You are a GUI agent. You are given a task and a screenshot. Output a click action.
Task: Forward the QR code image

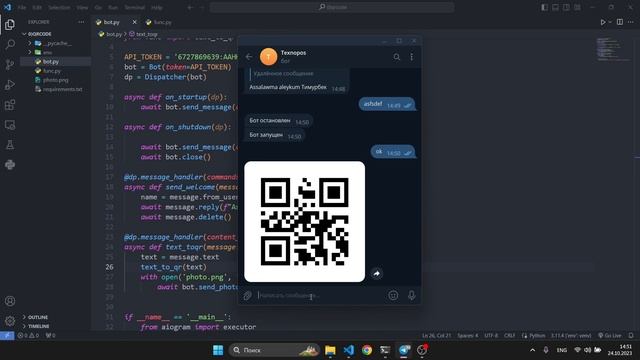click(377, 273)
